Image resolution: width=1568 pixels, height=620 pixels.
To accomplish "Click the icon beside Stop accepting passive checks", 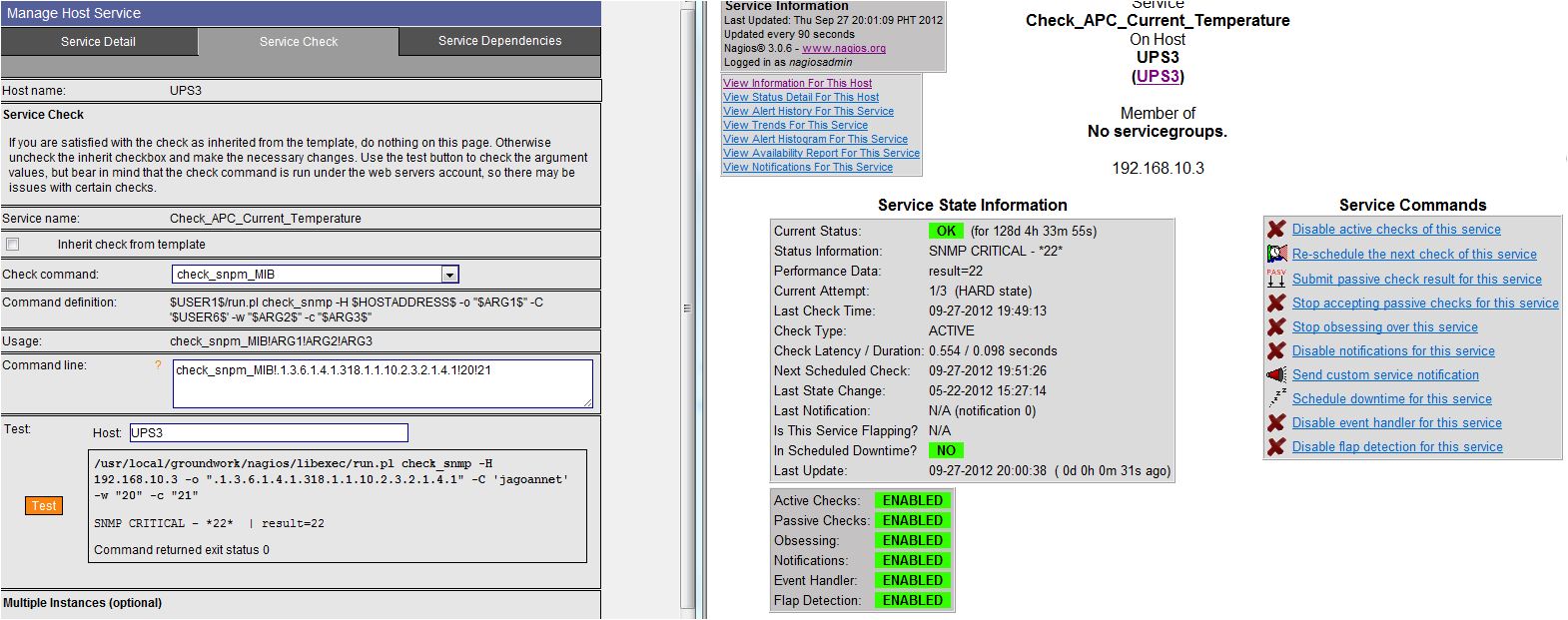I will click(x=1276, y=304).
